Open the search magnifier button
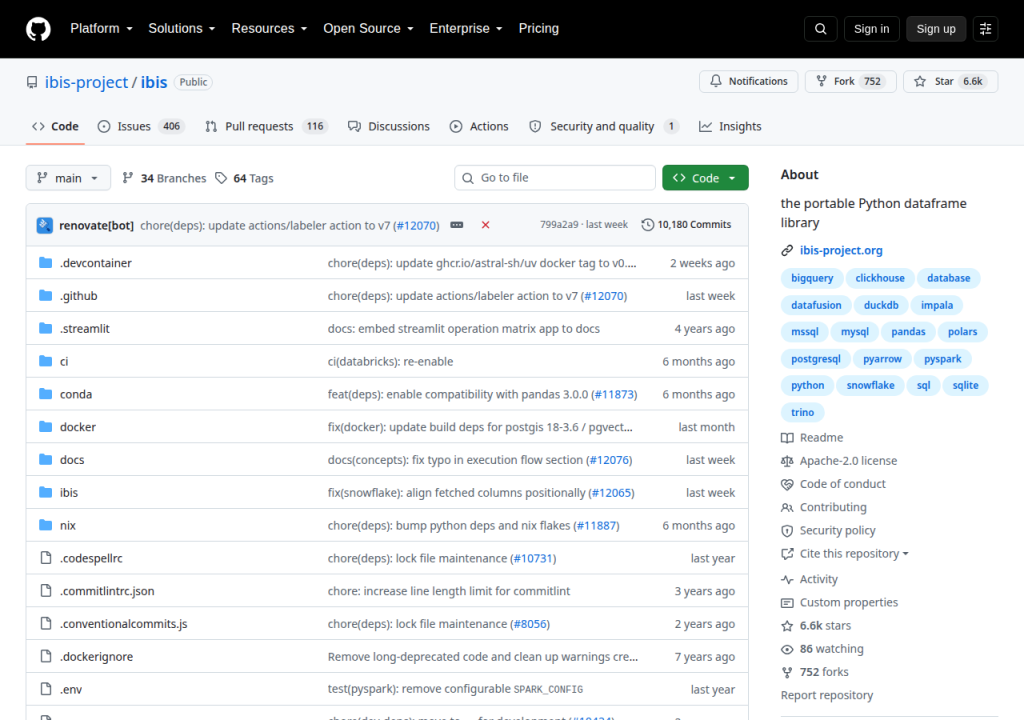The height and width of the screenshot is (720, 1024). (820, 29)
